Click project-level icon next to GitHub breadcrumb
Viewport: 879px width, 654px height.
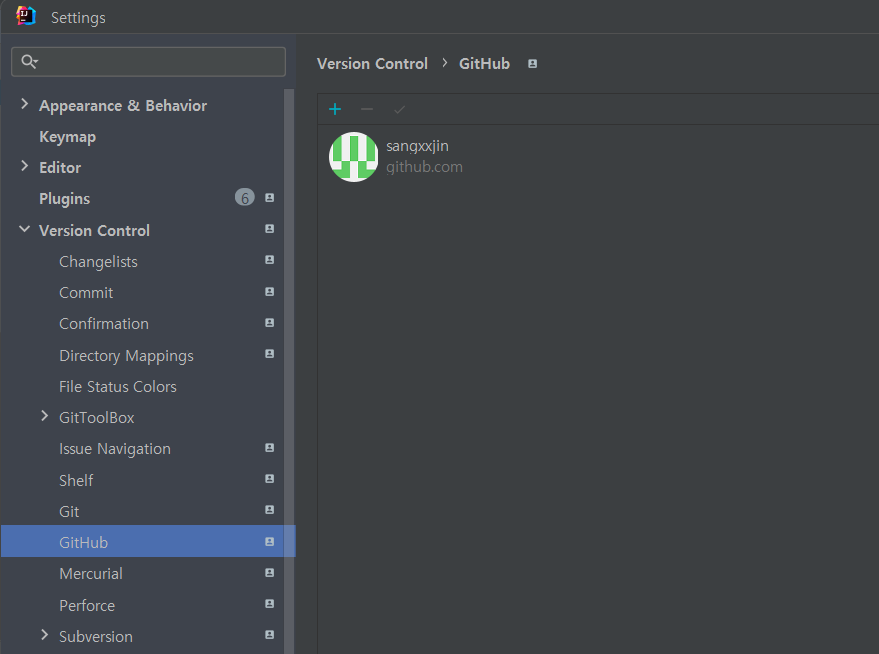(532, 64)
